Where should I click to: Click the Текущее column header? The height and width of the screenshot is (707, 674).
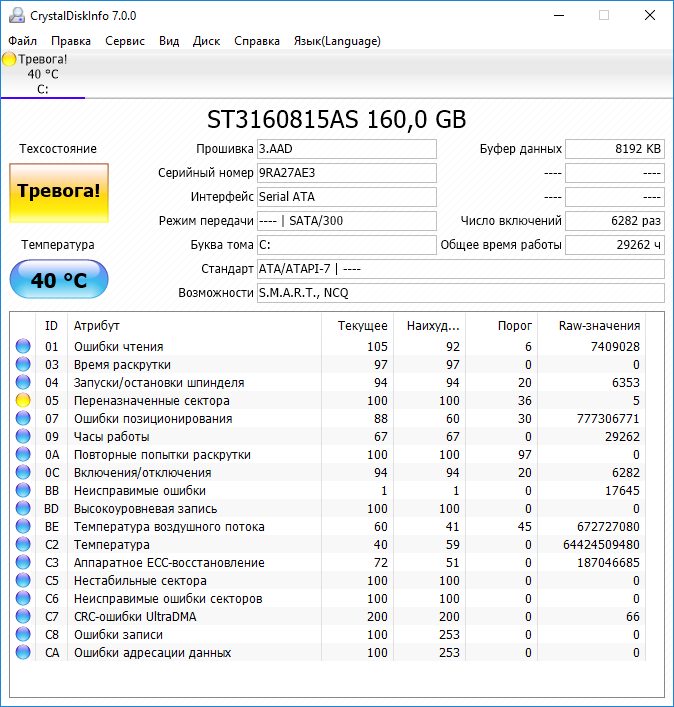(x=358, y=326)
